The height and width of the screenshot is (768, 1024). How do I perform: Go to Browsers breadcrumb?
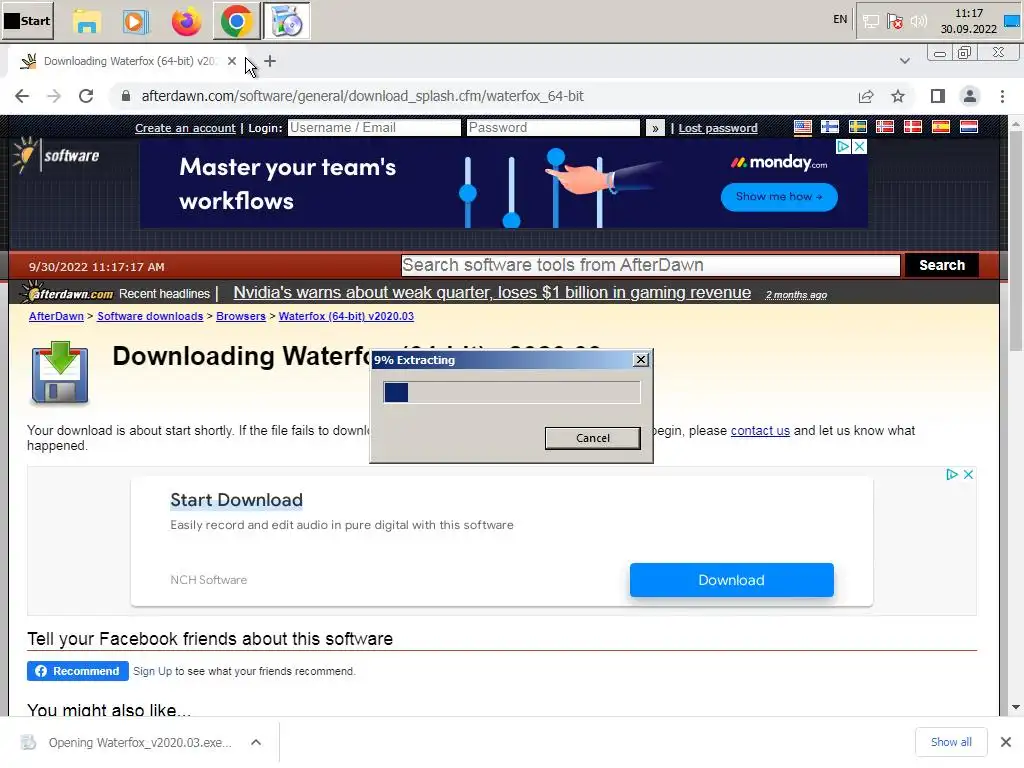(x=240, y=316)
